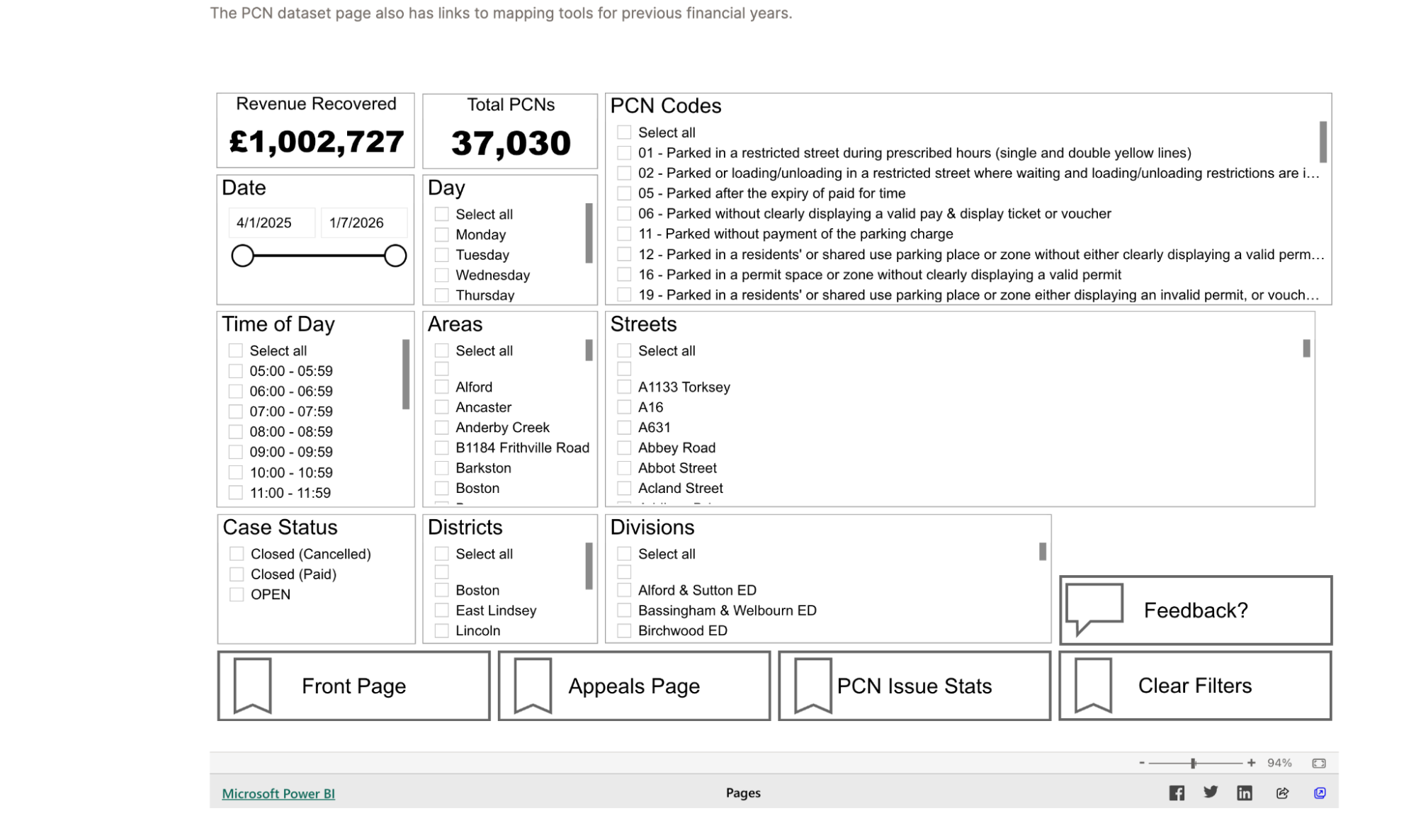Click the zoom level slider handle
This screenshot has width=1416, height=840.
1193,763
